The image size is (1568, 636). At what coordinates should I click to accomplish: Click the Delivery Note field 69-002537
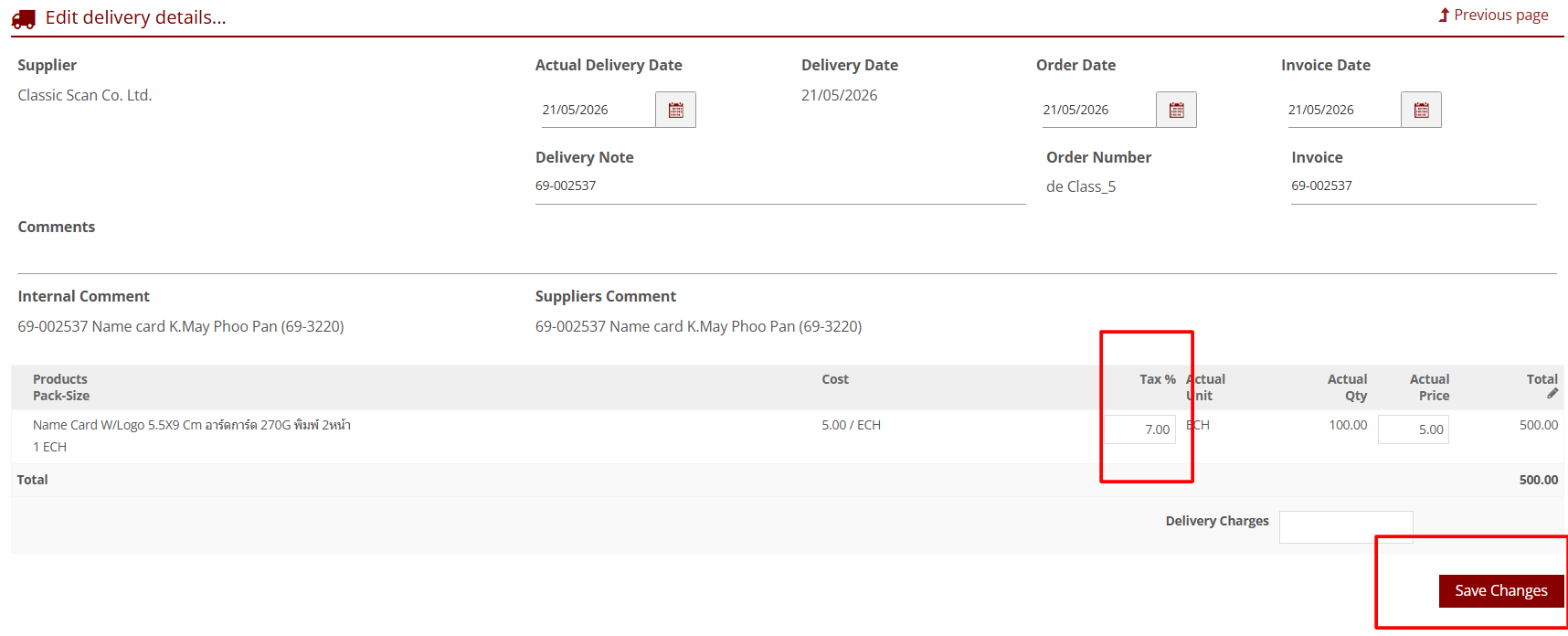point(780,186)
